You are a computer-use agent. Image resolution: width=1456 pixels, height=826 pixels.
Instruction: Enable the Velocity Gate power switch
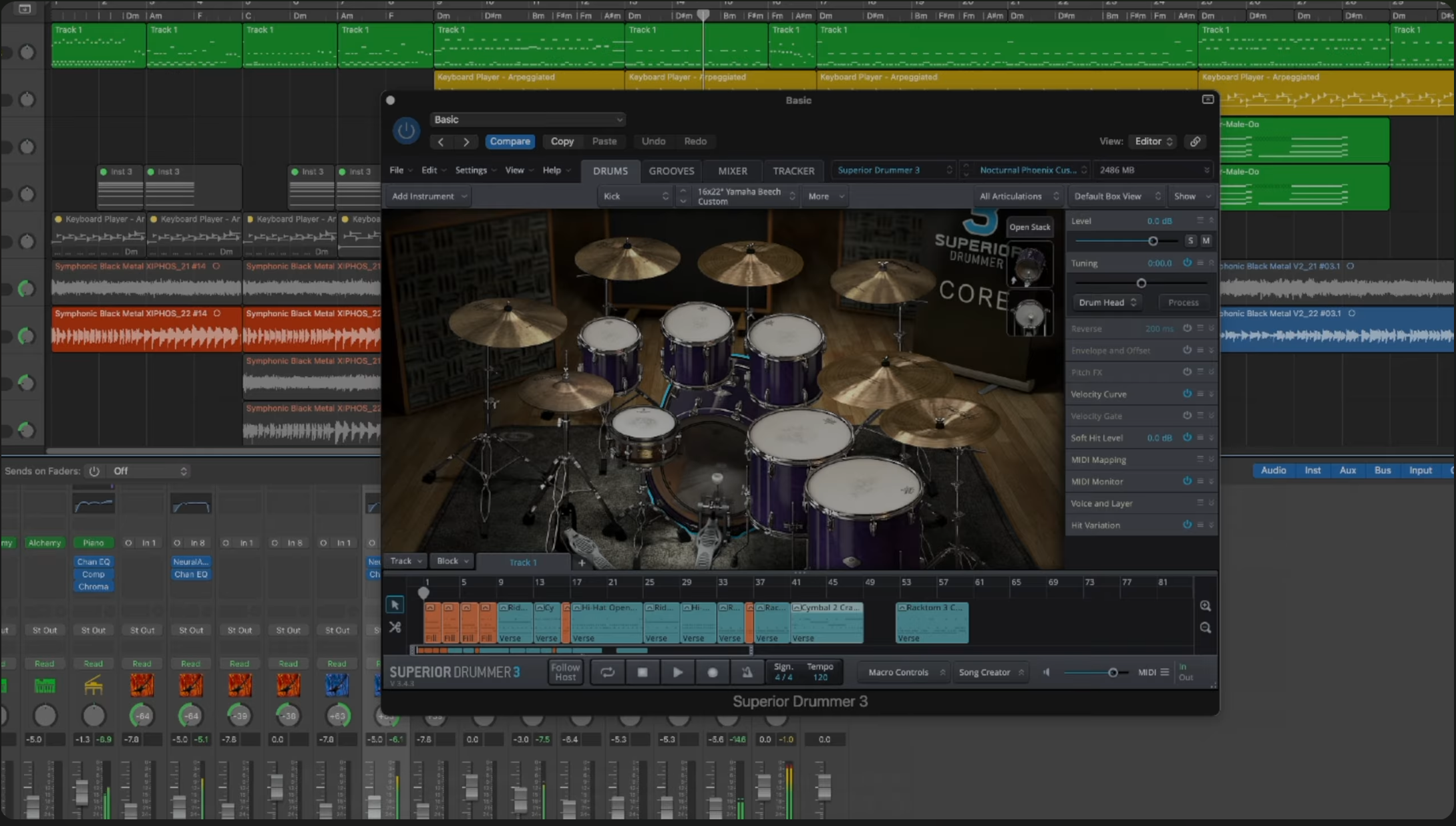pyautogui.click(x=1187, y=416)
